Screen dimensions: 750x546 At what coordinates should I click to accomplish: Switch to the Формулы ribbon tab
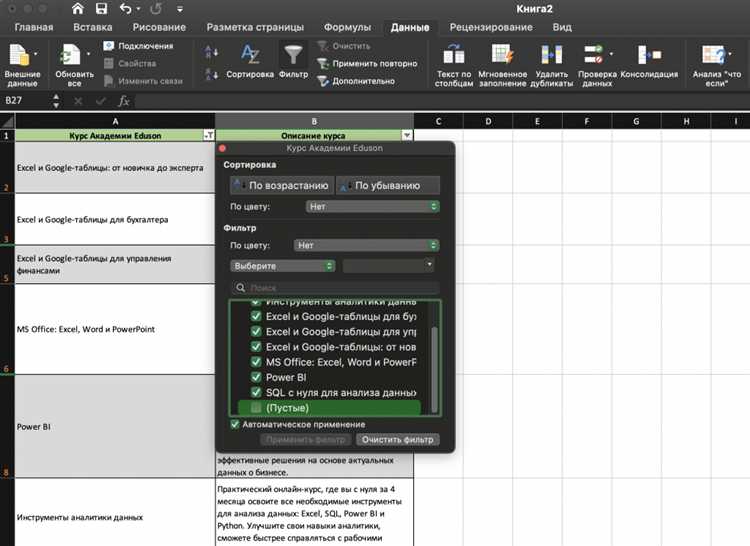point(347,27)
